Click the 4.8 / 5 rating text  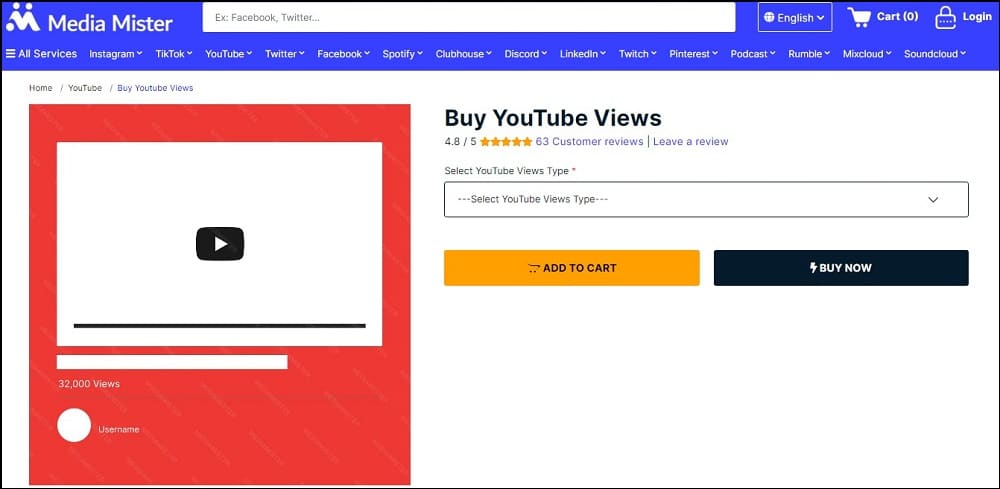click(460, 142)
